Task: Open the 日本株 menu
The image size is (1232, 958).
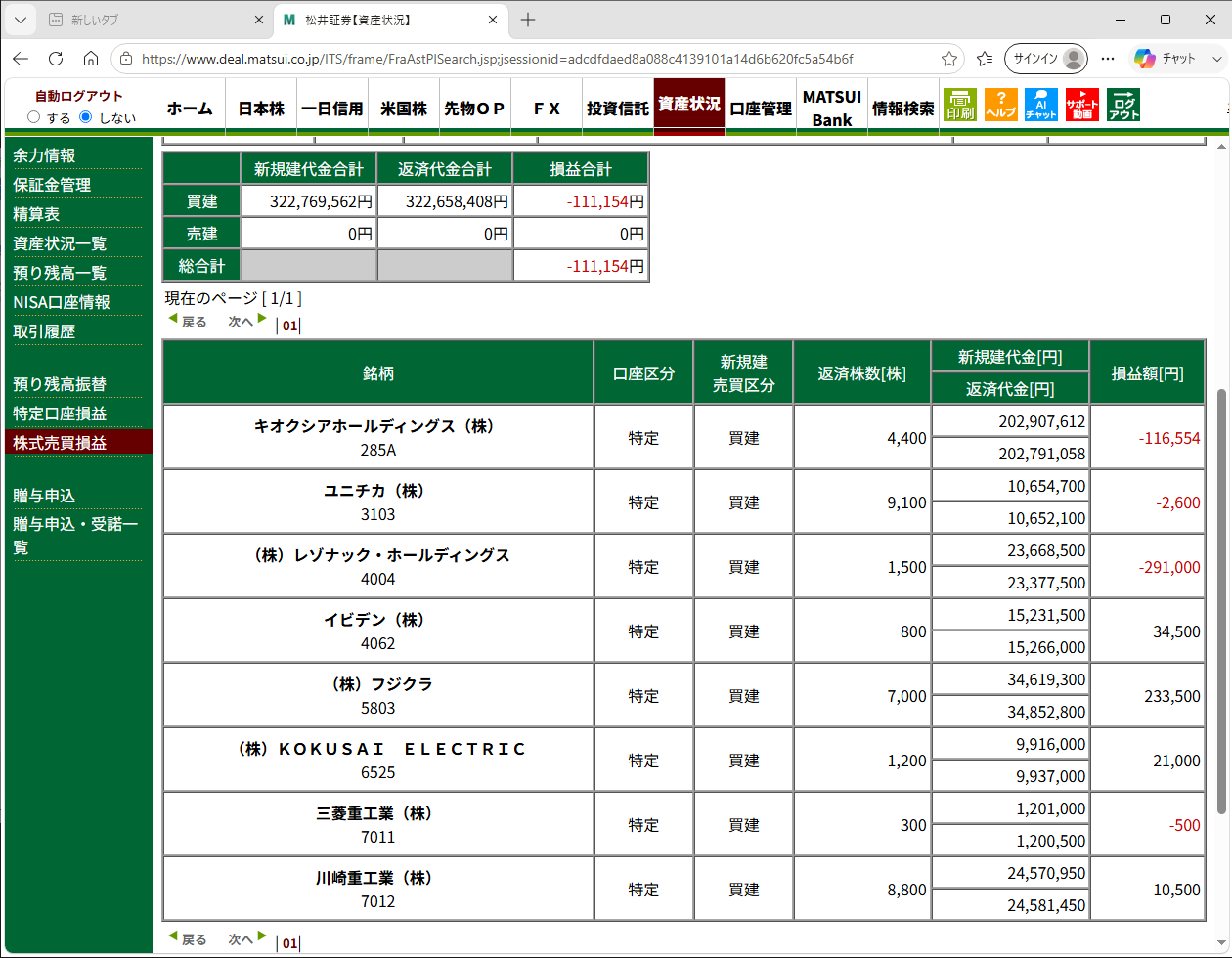Action: [261, 108]
